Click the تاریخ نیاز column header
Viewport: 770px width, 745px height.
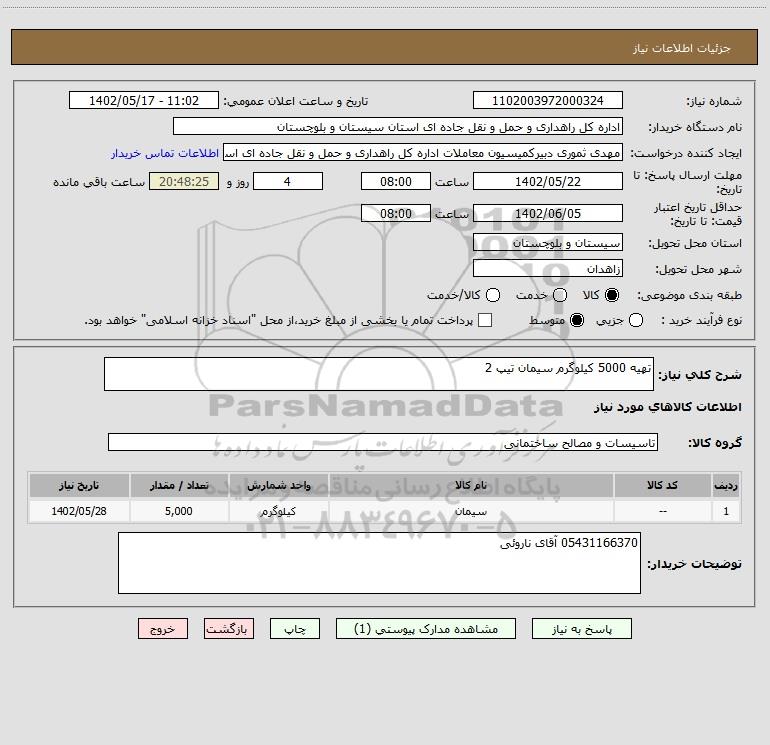(x=79, y=485)
